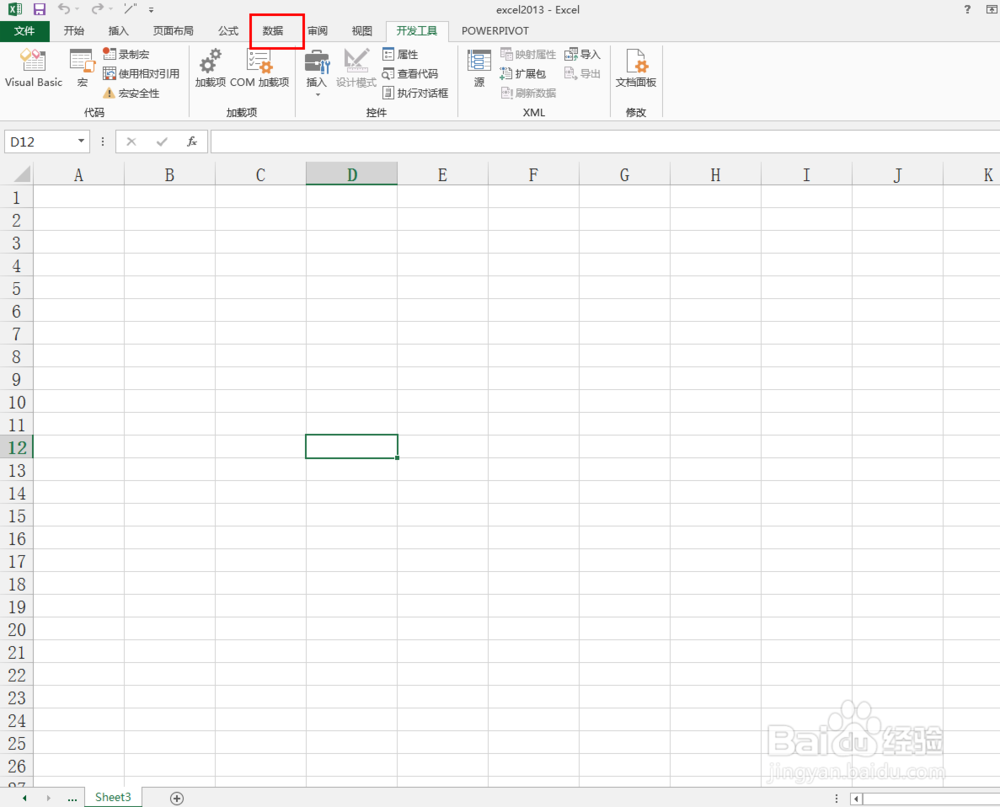Switch to the Page Layout (页面布局) tab
1000x807 pixels.
coord(173,31)
